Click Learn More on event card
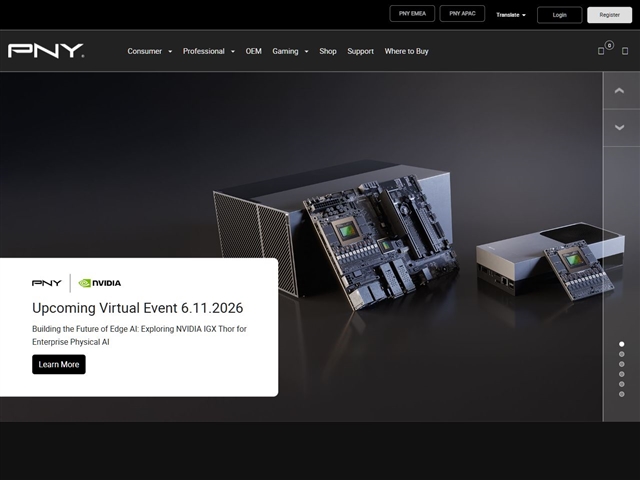640x480 pixels. pyautogui.click(x=59, y=364)
